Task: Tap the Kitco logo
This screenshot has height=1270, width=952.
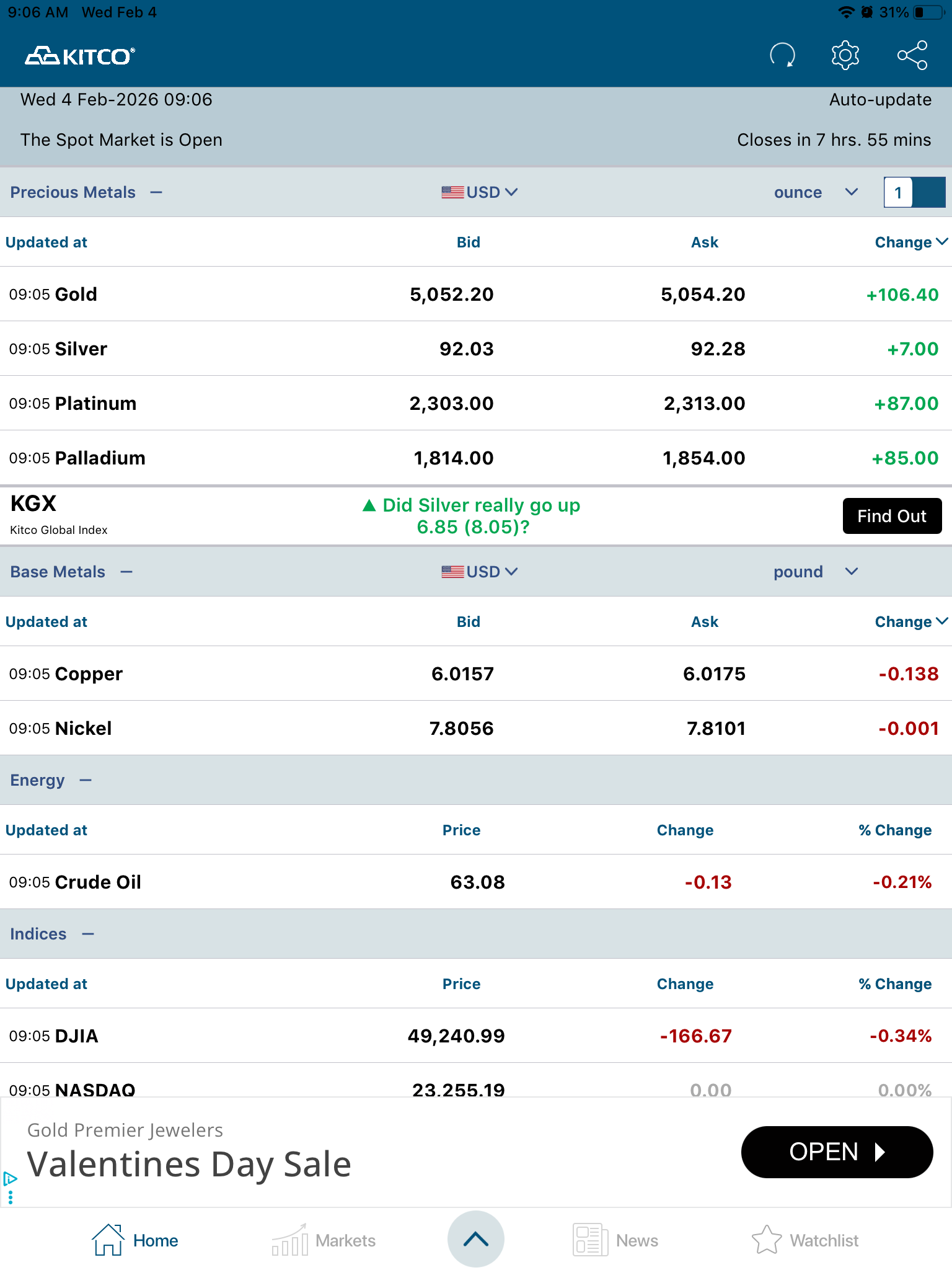Action: (80, 56)
